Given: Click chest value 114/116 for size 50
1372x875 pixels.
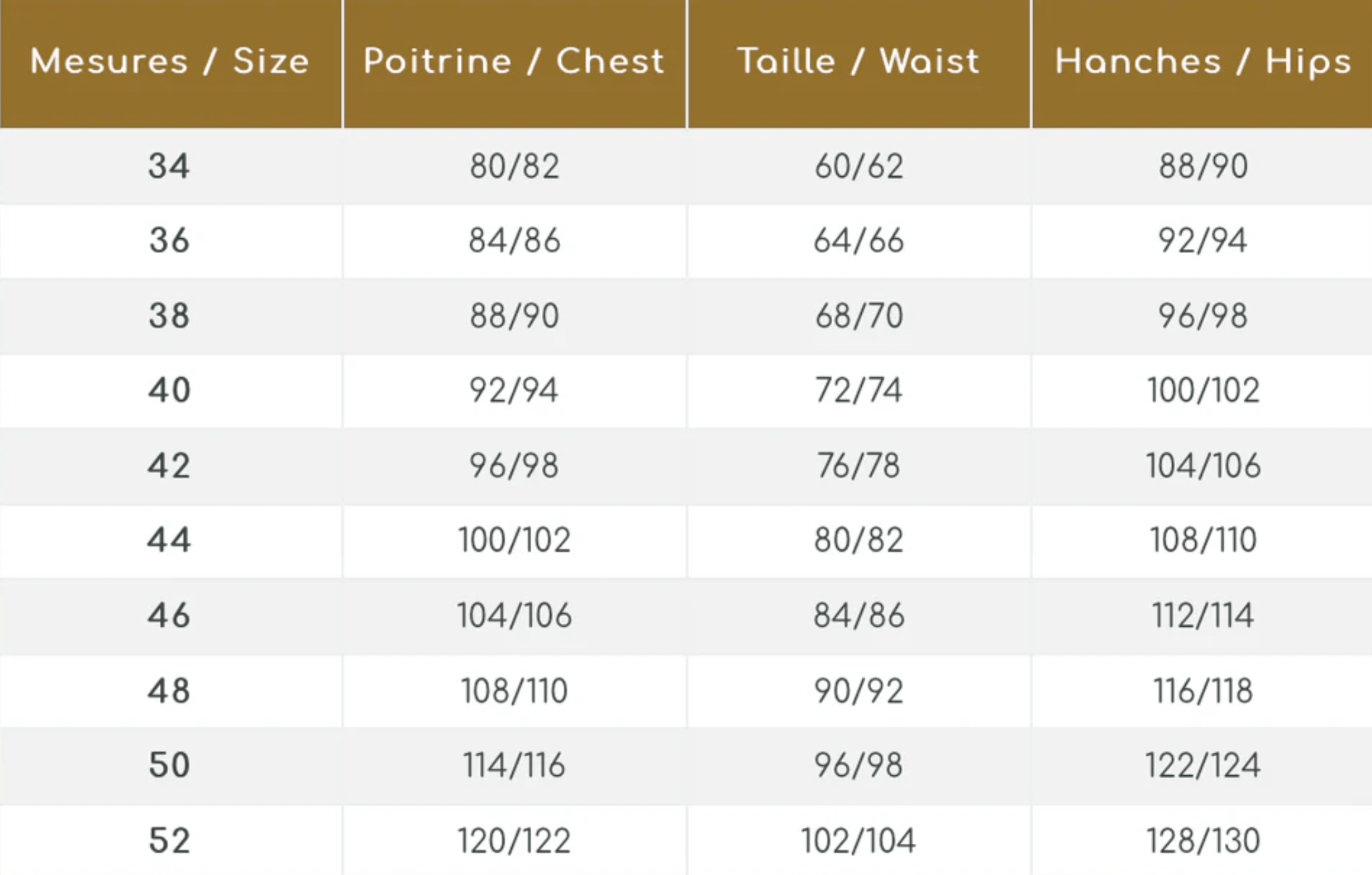Looking at the screenshot, I should pos(514,765).
